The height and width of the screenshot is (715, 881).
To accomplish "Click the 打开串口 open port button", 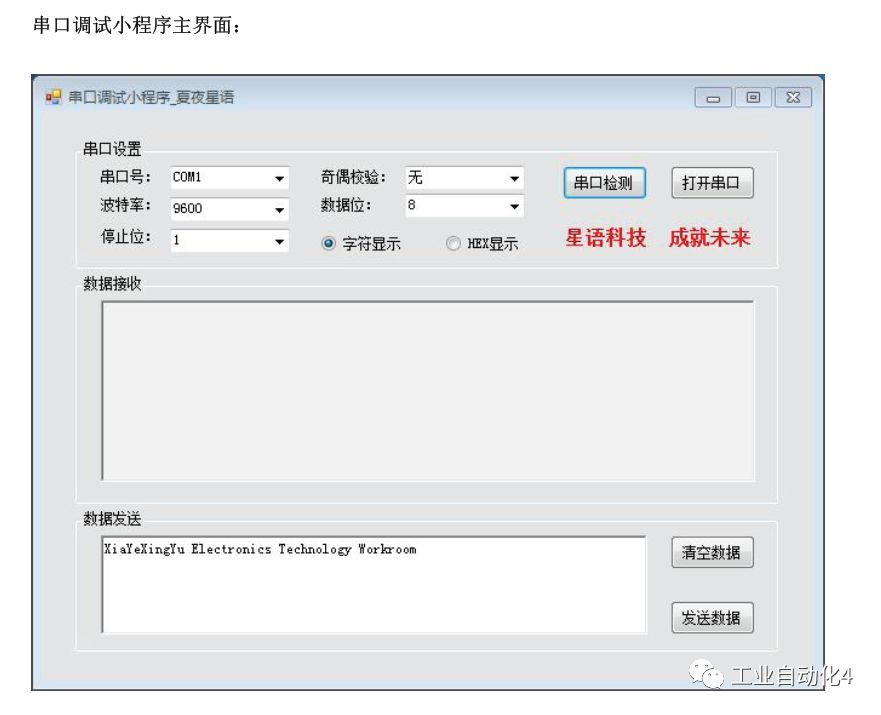I will click(x=711, y=183).
